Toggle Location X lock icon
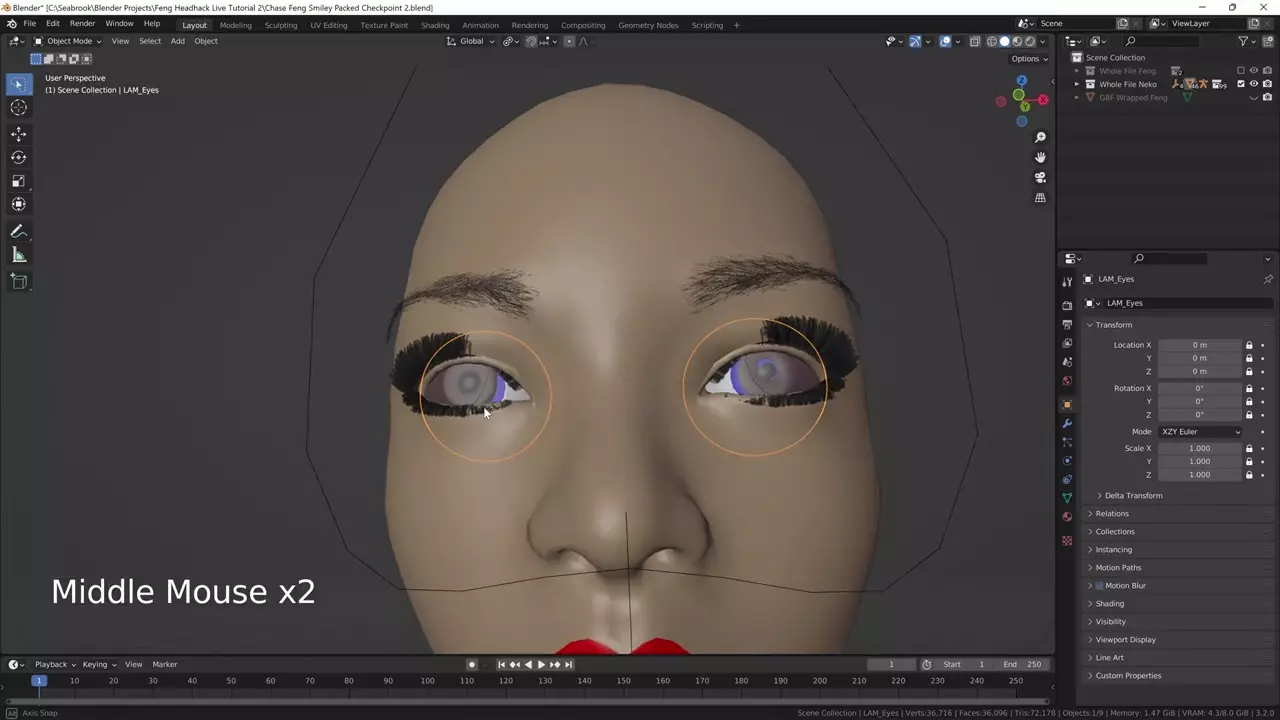1280x720 pixels. (x=1249, y=345)
